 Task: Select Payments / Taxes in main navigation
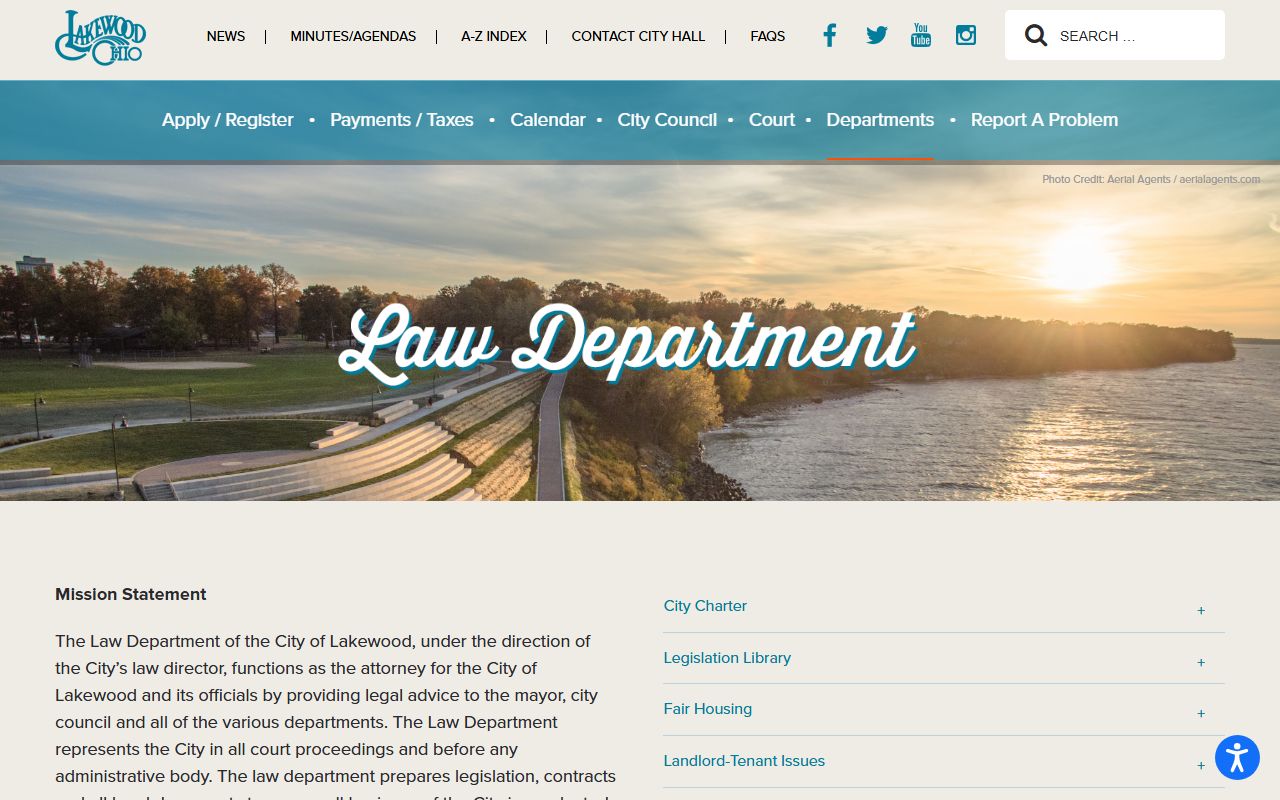coord(402,120)
